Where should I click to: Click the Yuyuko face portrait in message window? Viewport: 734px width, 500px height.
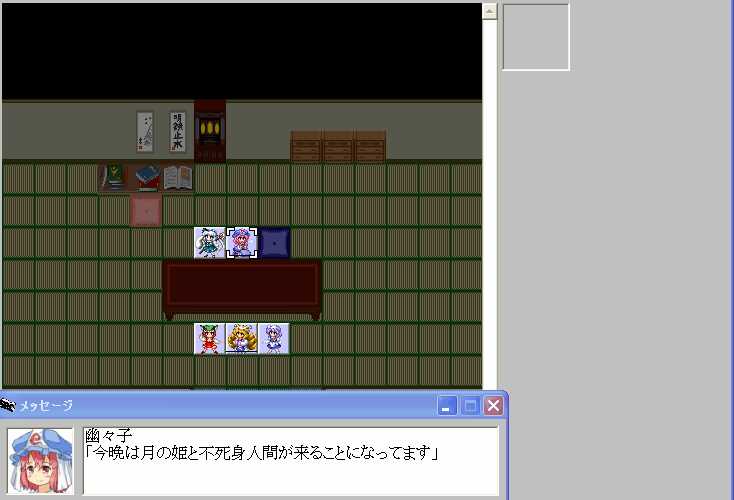click(x=41, y=461)
